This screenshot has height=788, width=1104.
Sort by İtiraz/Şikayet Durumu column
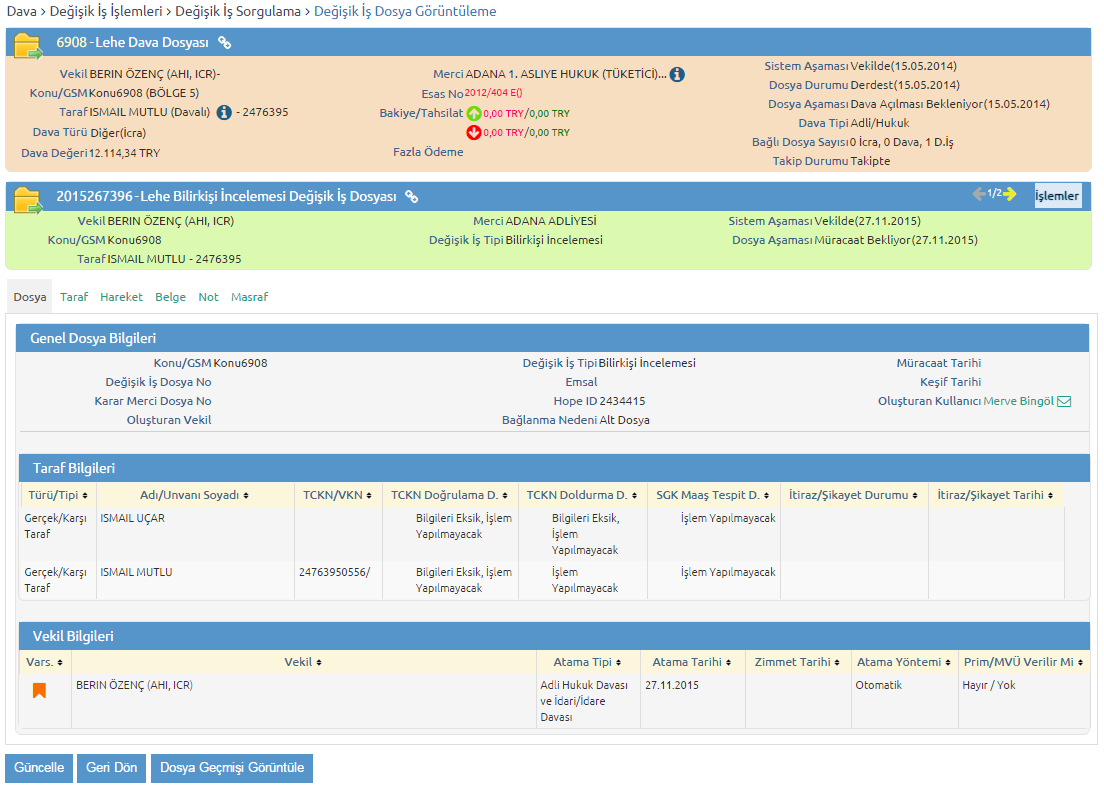pos(853,495)
